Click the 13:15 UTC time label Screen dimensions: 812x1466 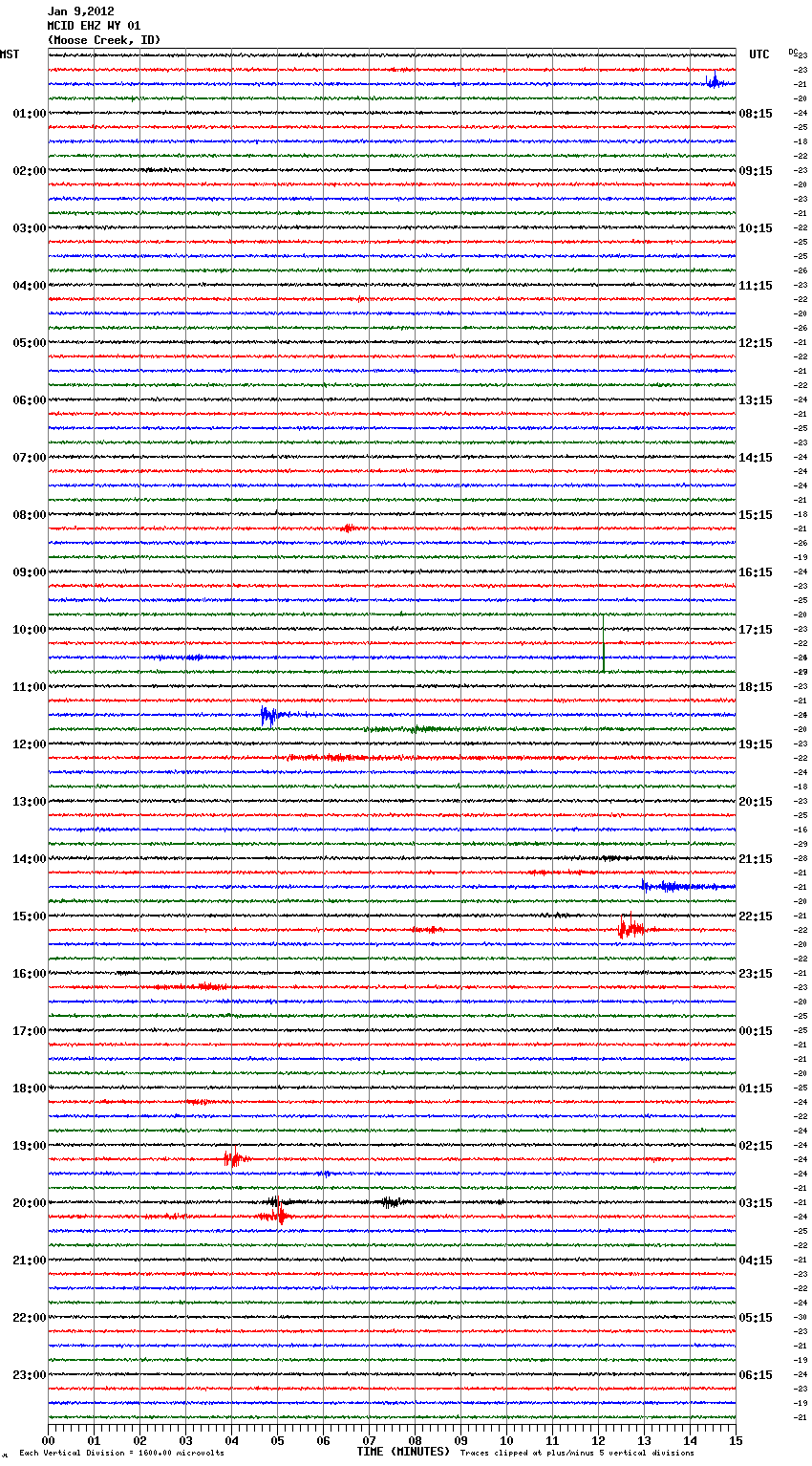click(756, 400)
